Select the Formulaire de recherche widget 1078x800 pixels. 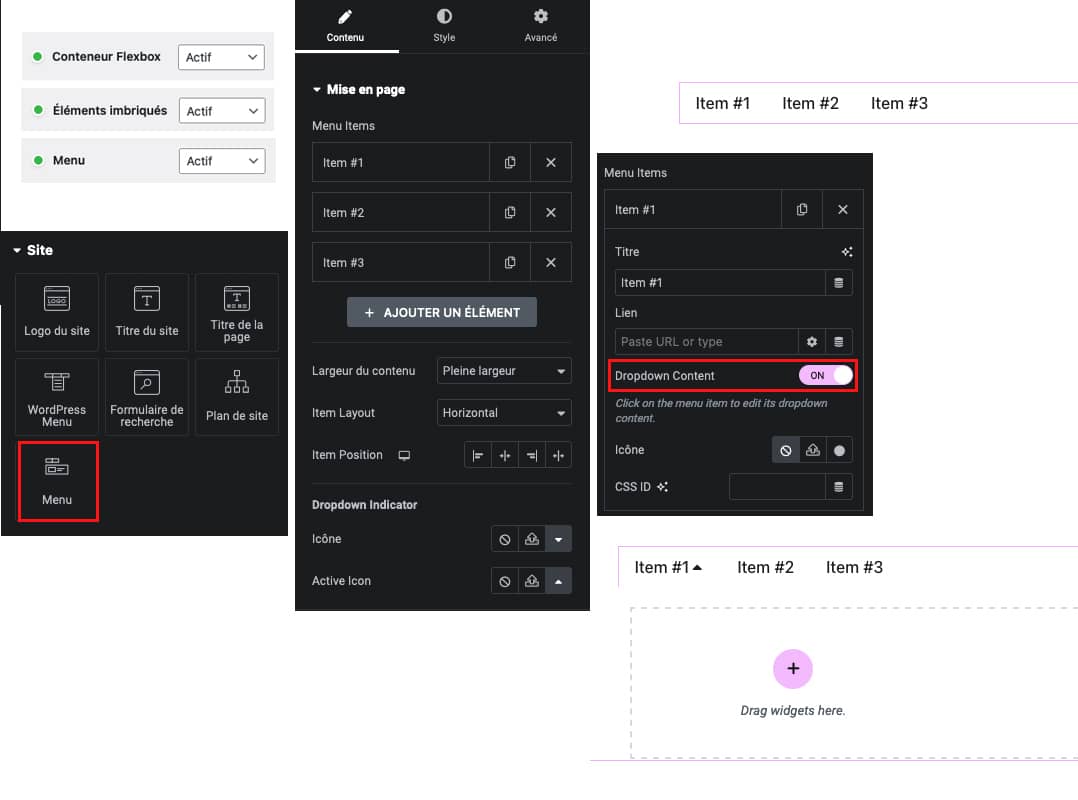click(x=146, y=397)
